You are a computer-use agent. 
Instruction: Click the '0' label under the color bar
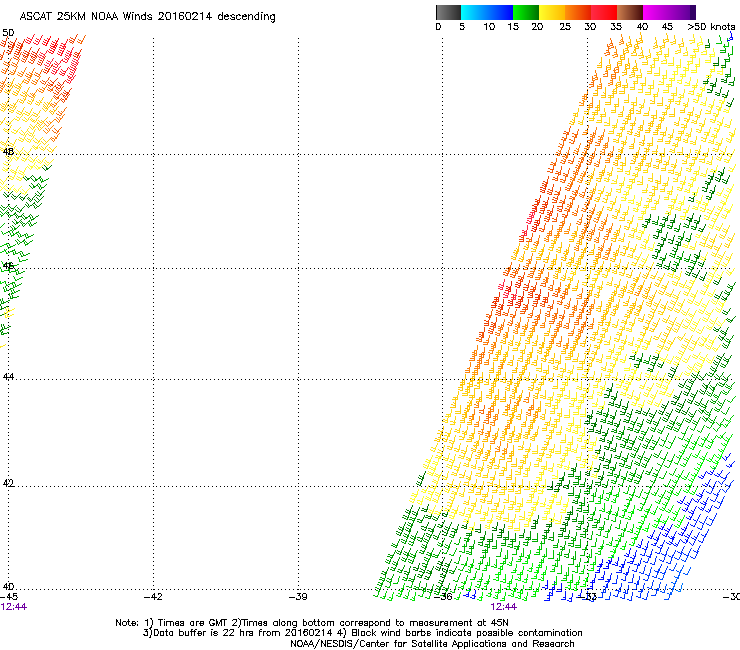[x=438, y=27]
